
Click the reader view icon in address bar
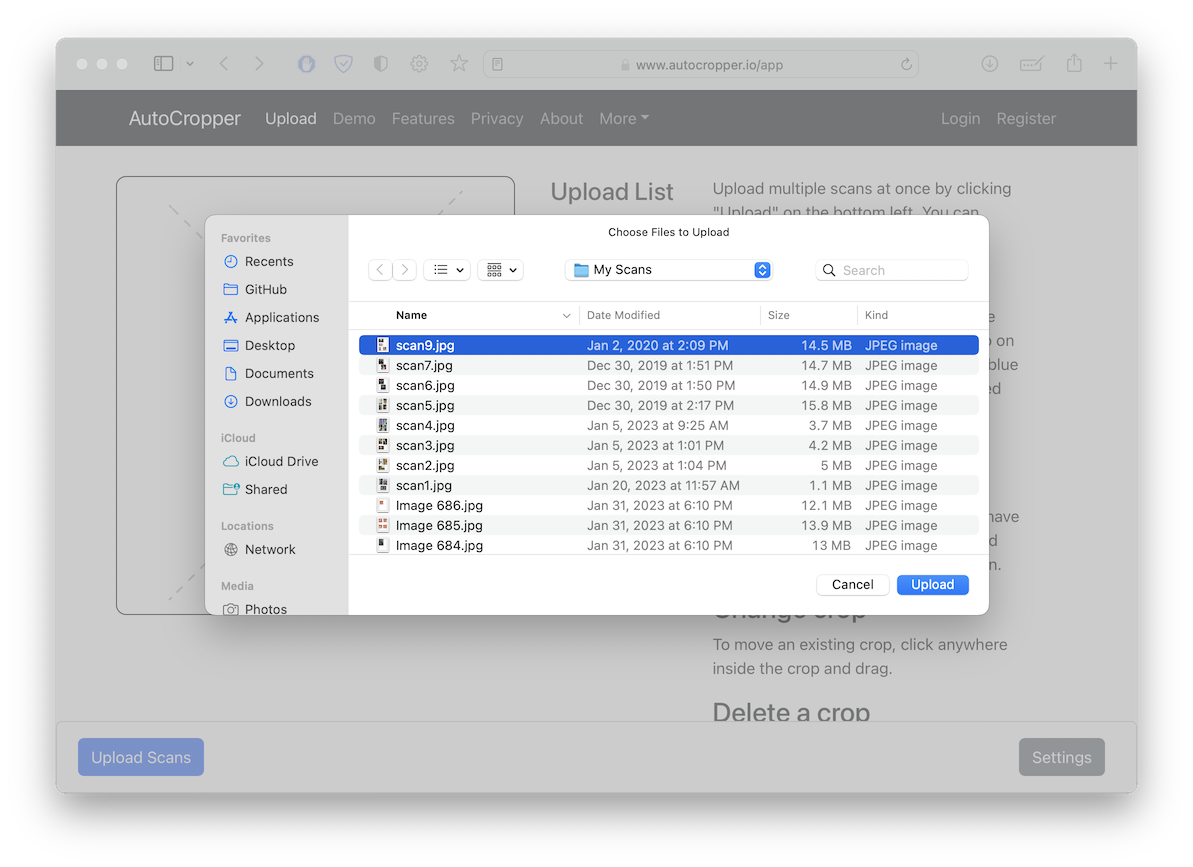498,65
